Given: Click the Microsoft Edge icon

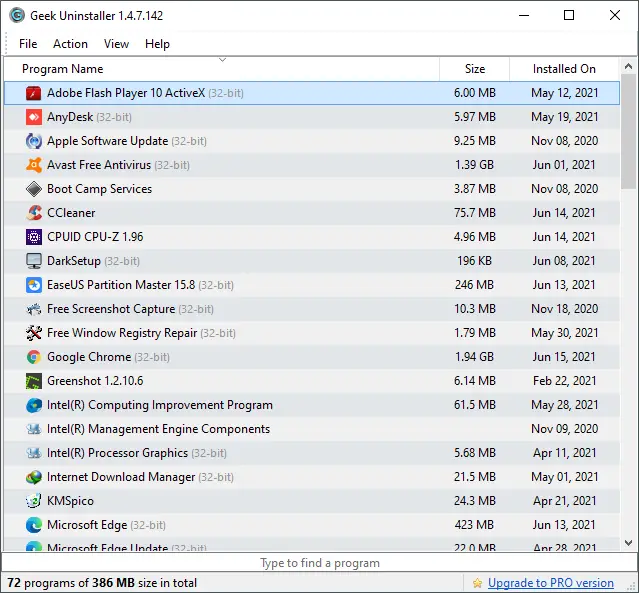Looking at the screenshot, I should 33,525.
